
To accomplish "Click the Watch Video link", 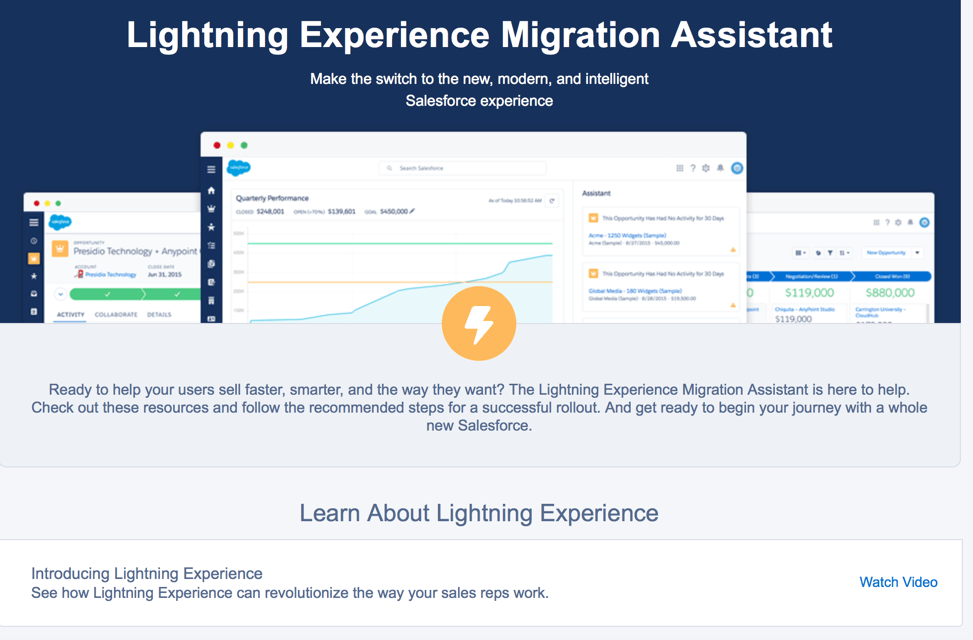I will click(897, 582).
